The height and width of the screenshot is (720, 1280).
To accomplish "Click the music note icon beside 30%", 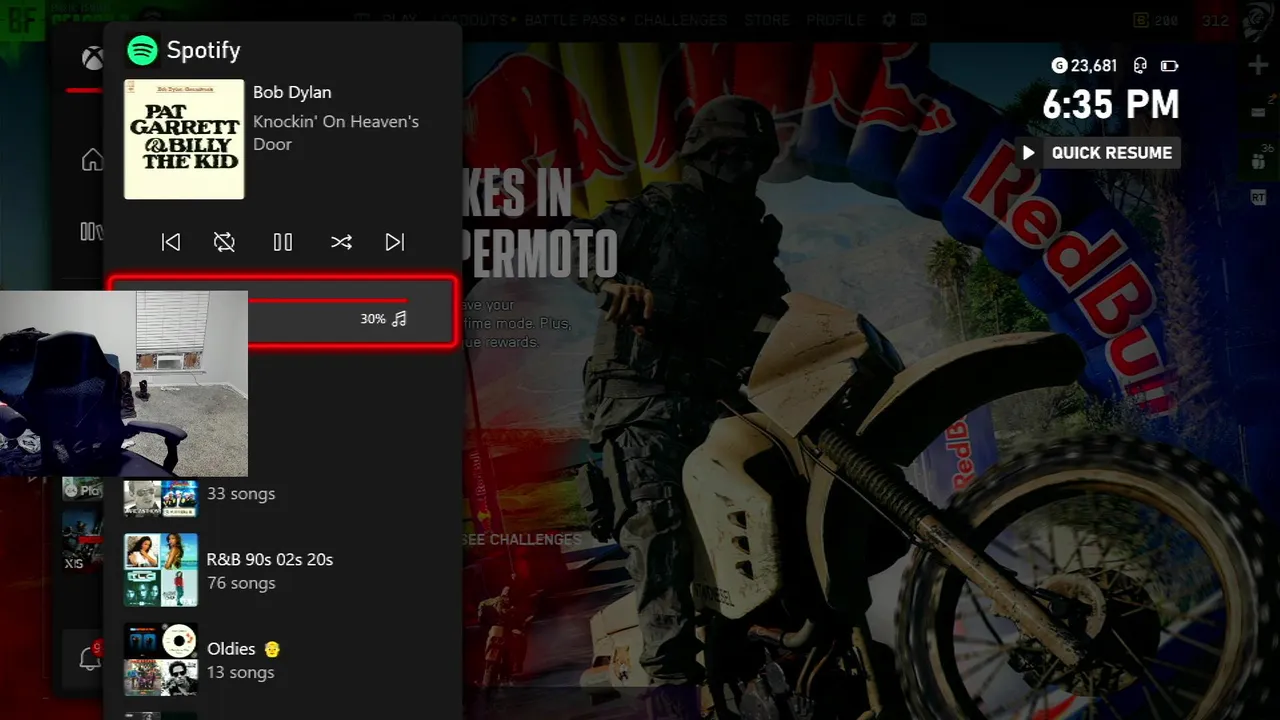I will (399, 319).
